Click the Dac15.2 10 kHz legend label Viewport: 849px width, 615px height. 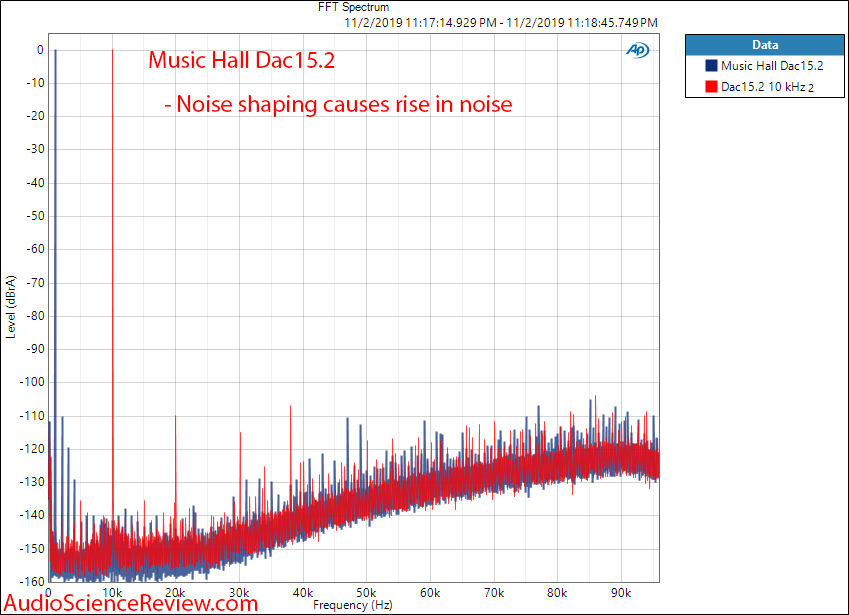(x=767, y=87)
